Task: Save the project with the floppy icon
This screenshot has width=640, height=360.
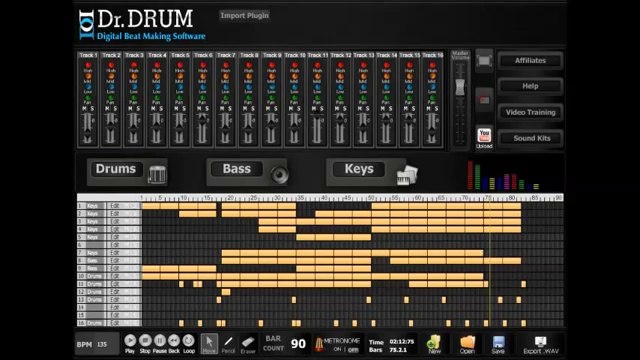Action: 498,344
